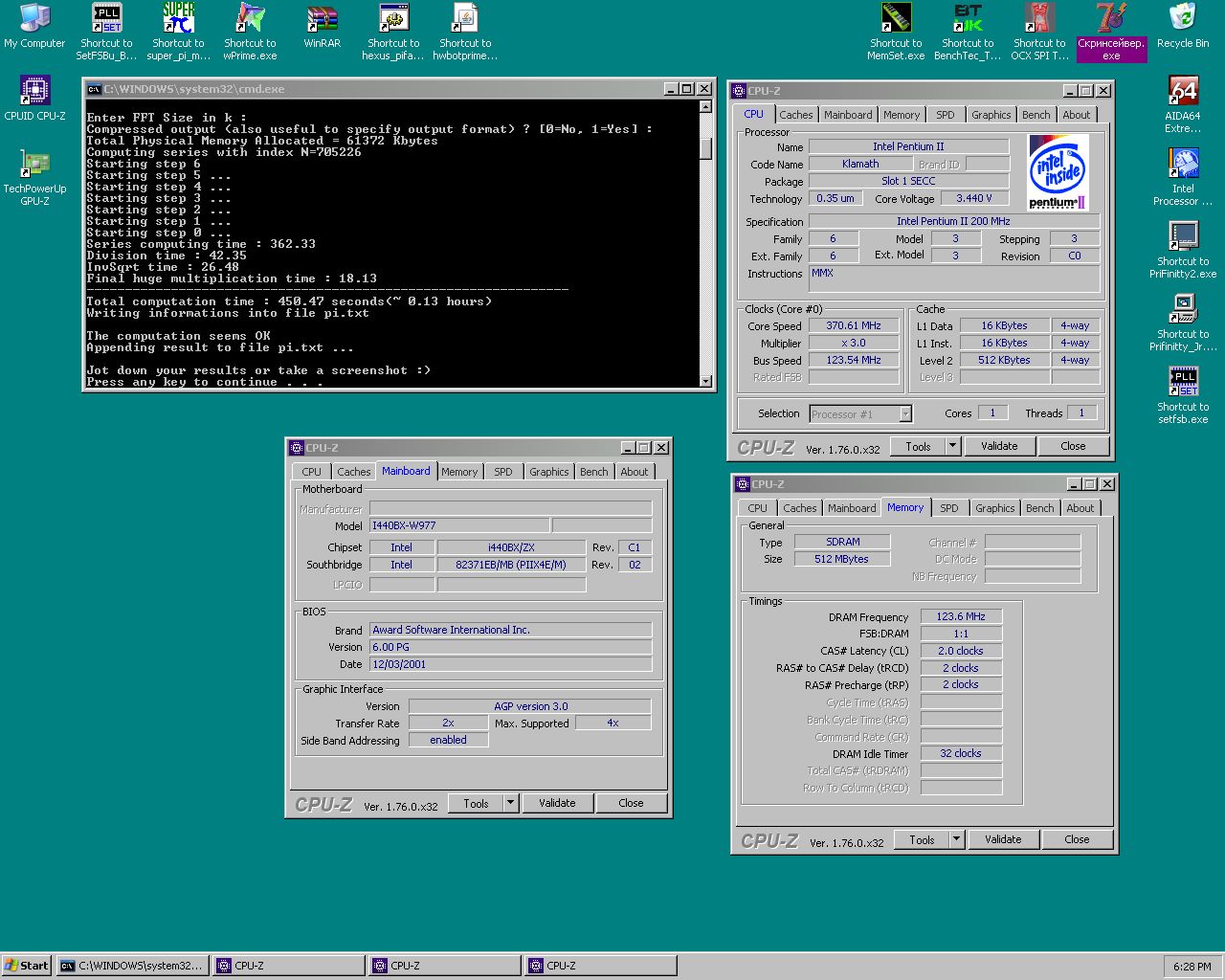Viewport: 1225px width, 980px height.
Task: Open My Computer desktop icon
Action: 34,26
